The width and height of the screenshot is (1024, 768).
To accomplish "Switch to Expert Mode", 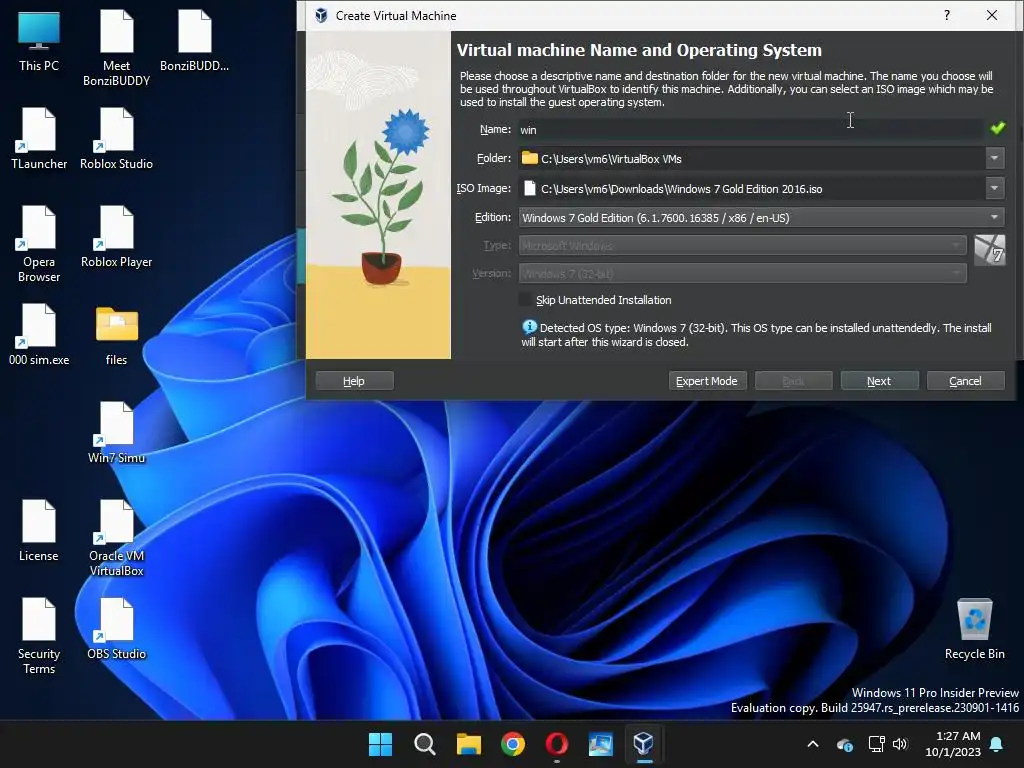I will point(707,381).
